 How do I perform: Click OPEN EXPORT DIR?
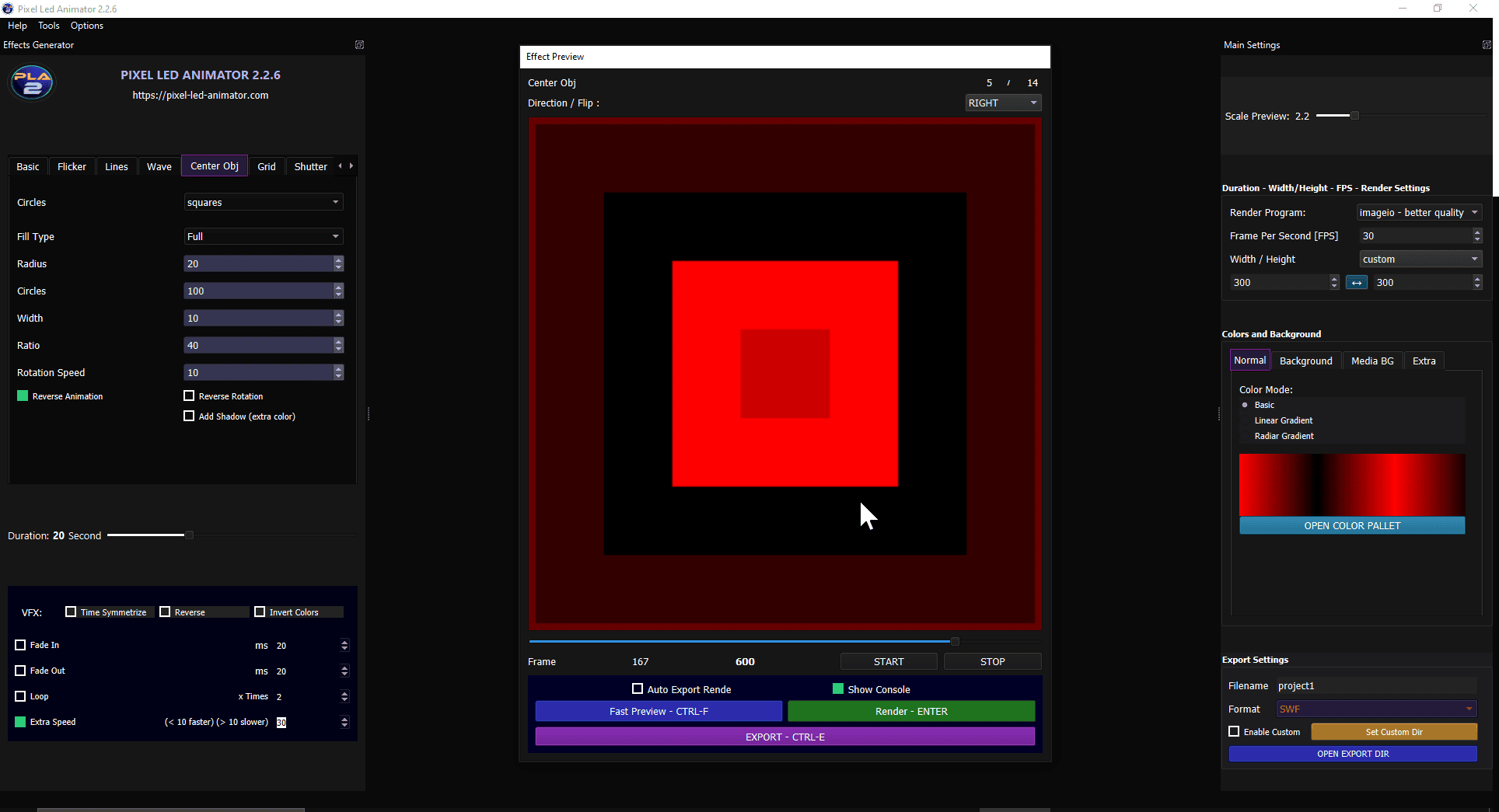(1353, 754)
